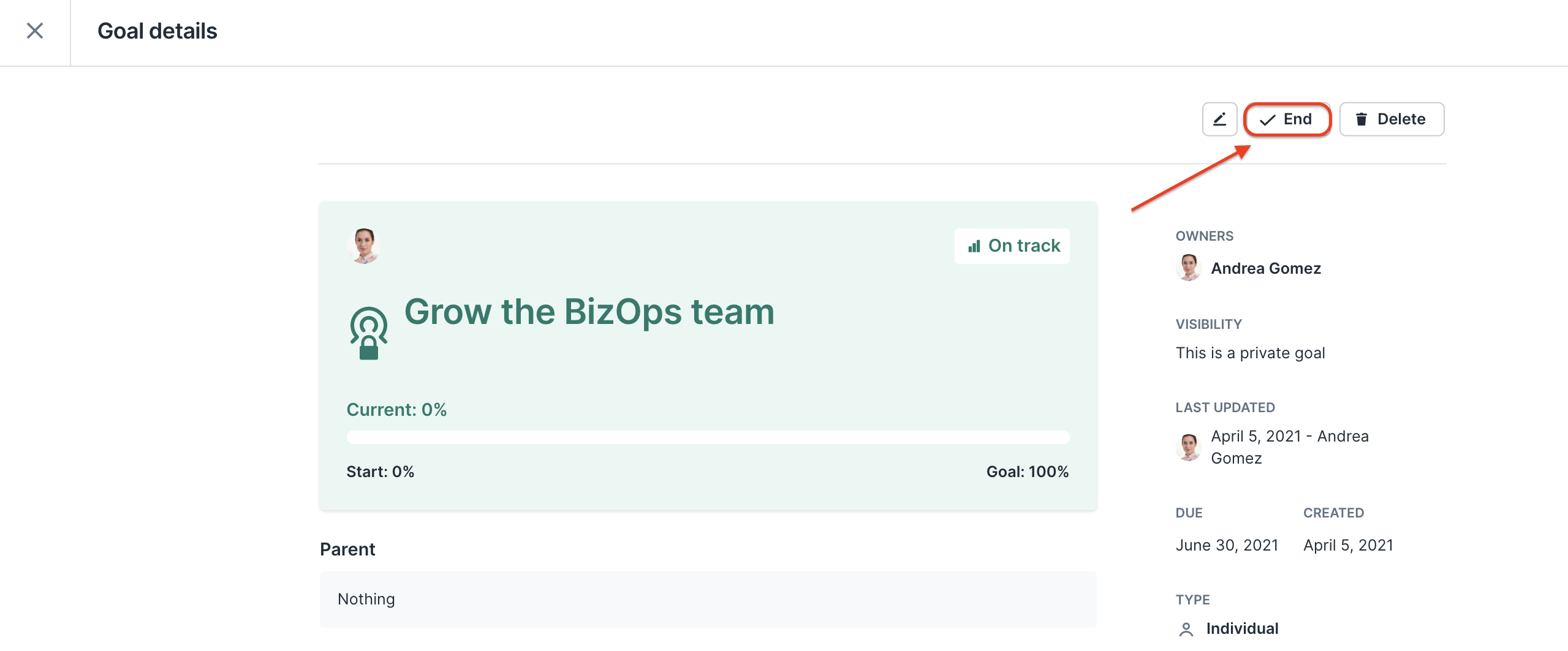Click the Current: 0% progress label

click(x=396, y=410)
